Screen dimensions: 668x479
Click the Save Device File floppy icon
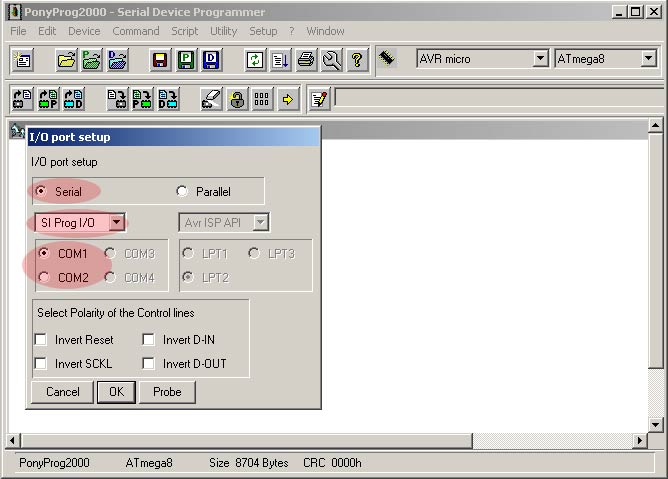[x=160, y=60]
